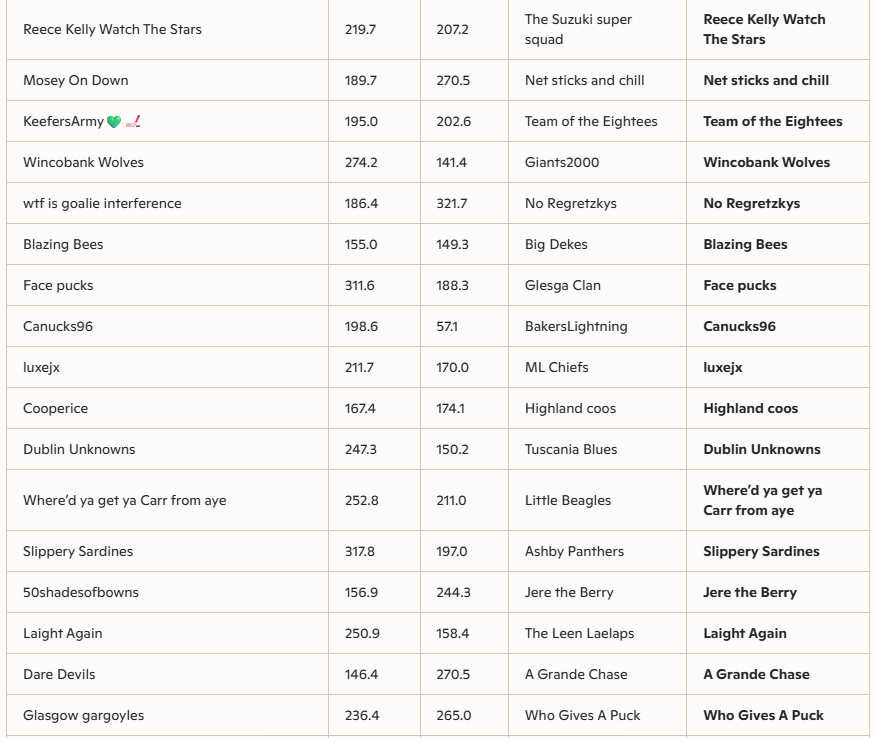Select the 317.8 score for Slippery Sardines
The image size is (875, 738).
pos(361,552)
